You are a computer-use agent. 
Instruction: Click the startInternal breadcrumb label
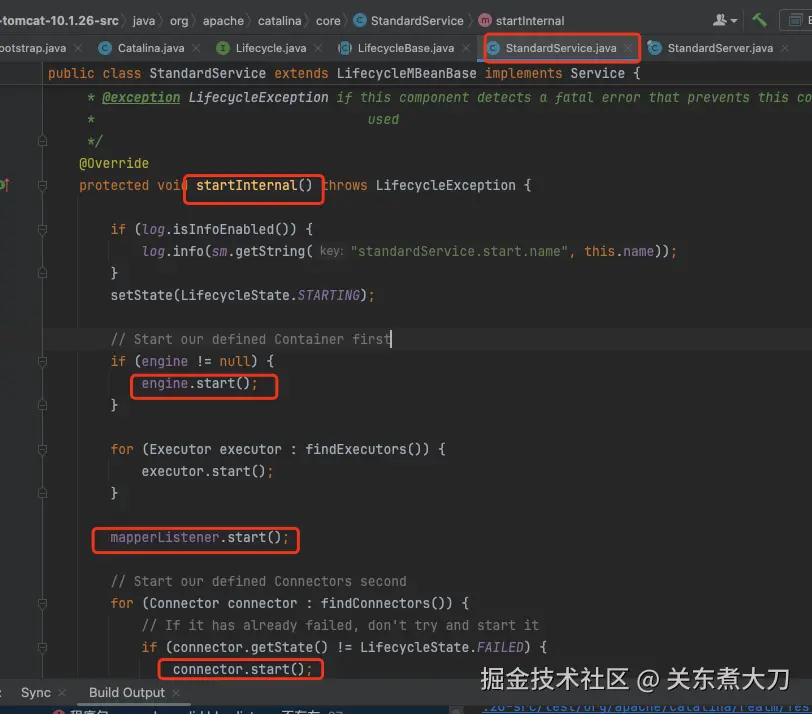tap(530, 21)
